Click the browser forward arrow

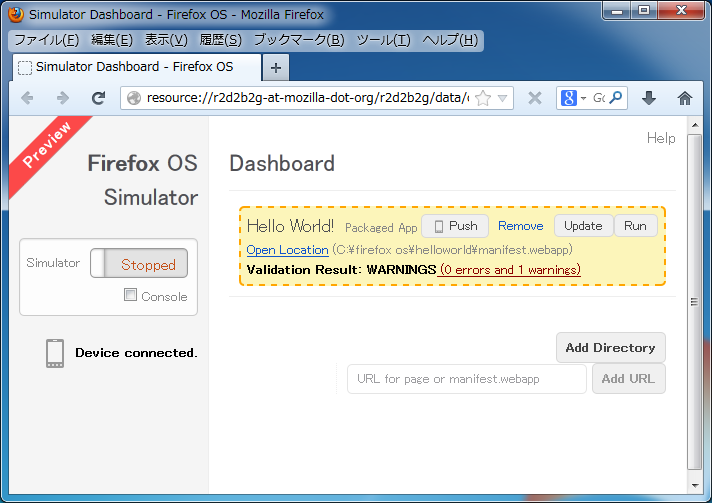tap(62, 98)
